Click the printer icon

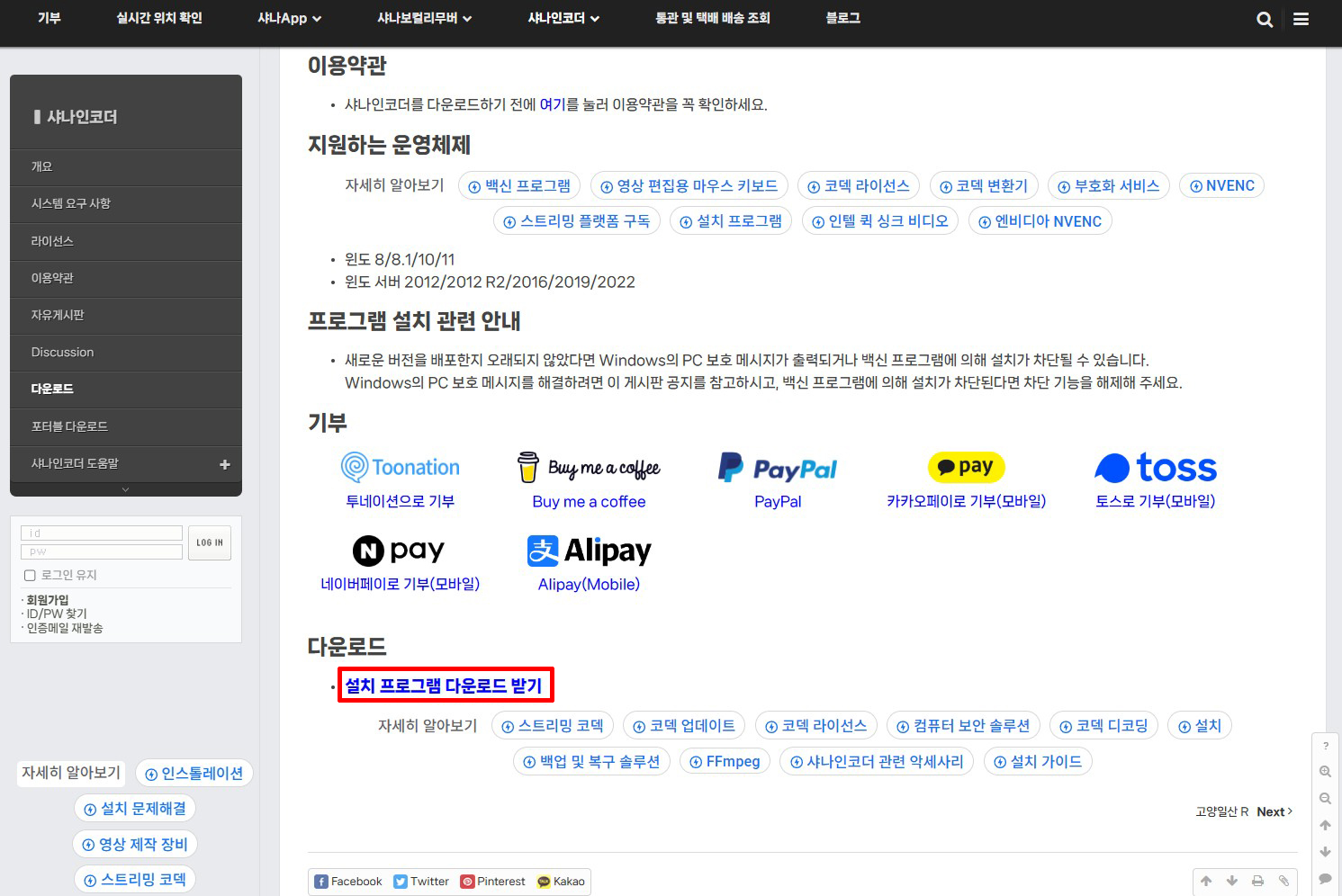click(1257, 881)
